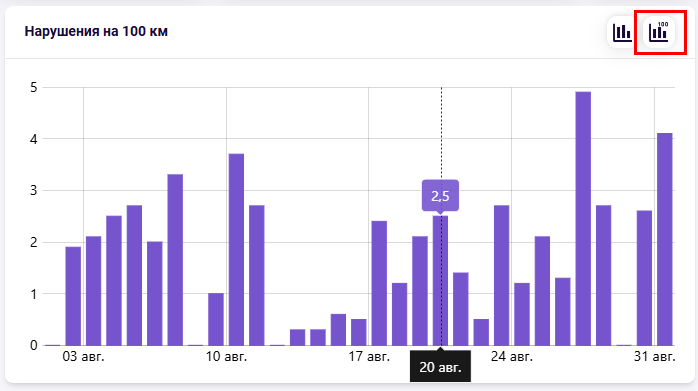
Task: Click the tallest bar near 5
Action: pyautogui.click(x=583, y=218)
